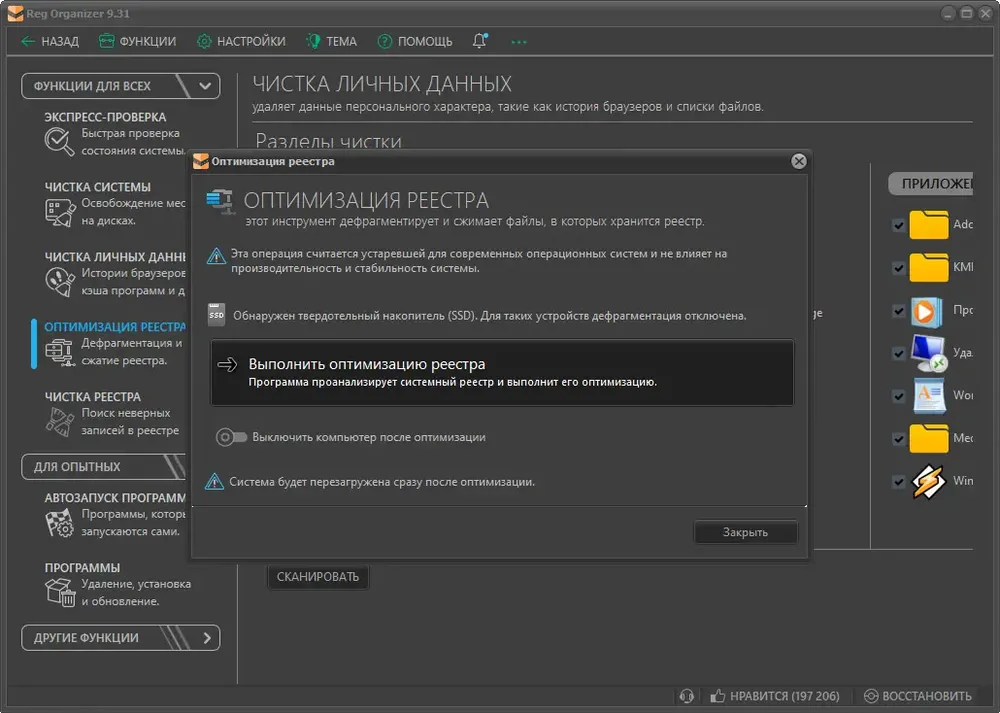Close the Оптимизация реестра dialog with X
This screenshot has width=1000, height=713.
(798, 161)
